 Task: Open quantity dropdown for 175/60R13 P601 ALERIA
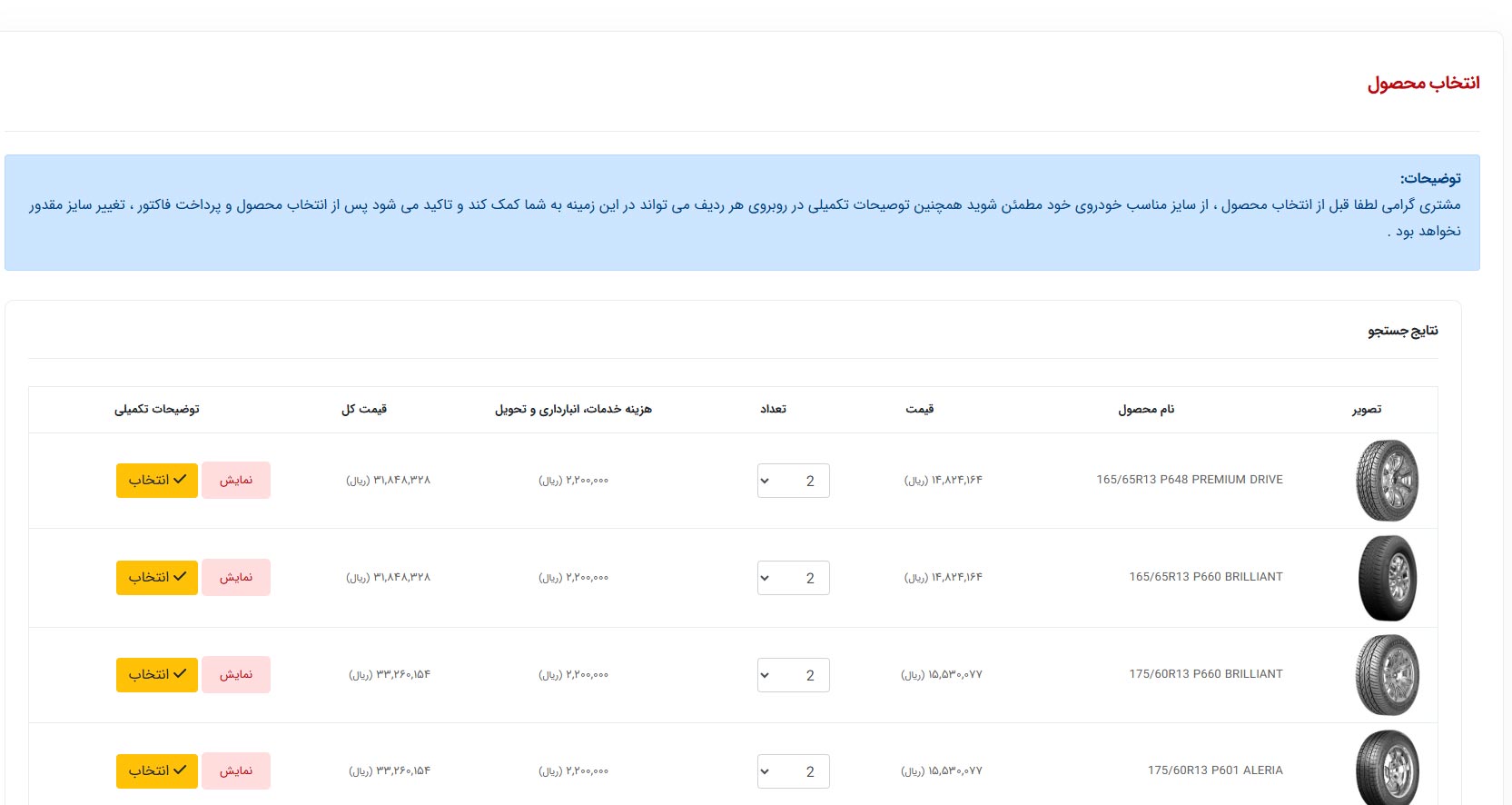(x=794, y=771)
